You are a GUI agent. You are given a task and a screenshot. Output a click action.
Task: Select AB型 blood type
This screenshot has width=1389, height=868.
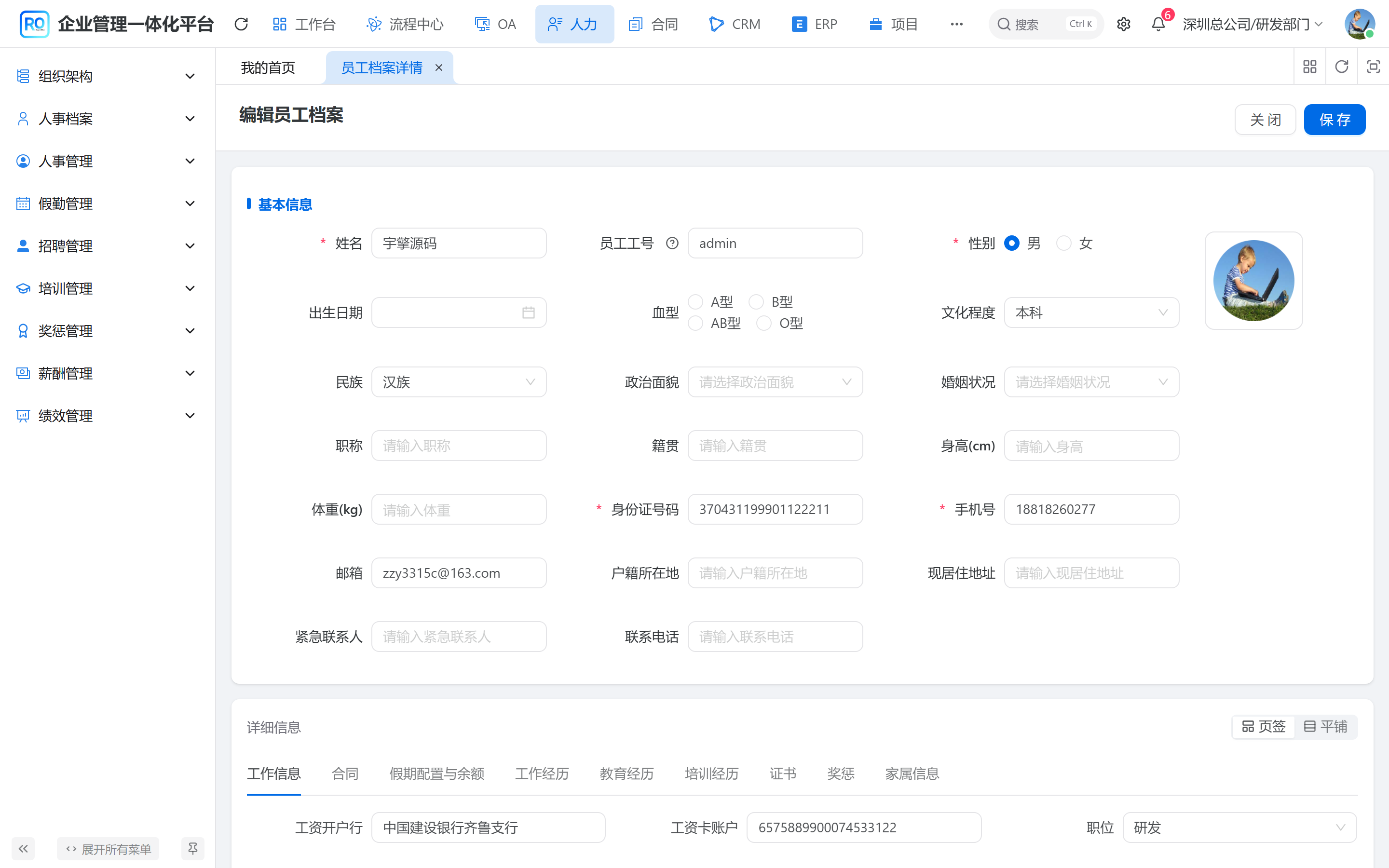695,323
